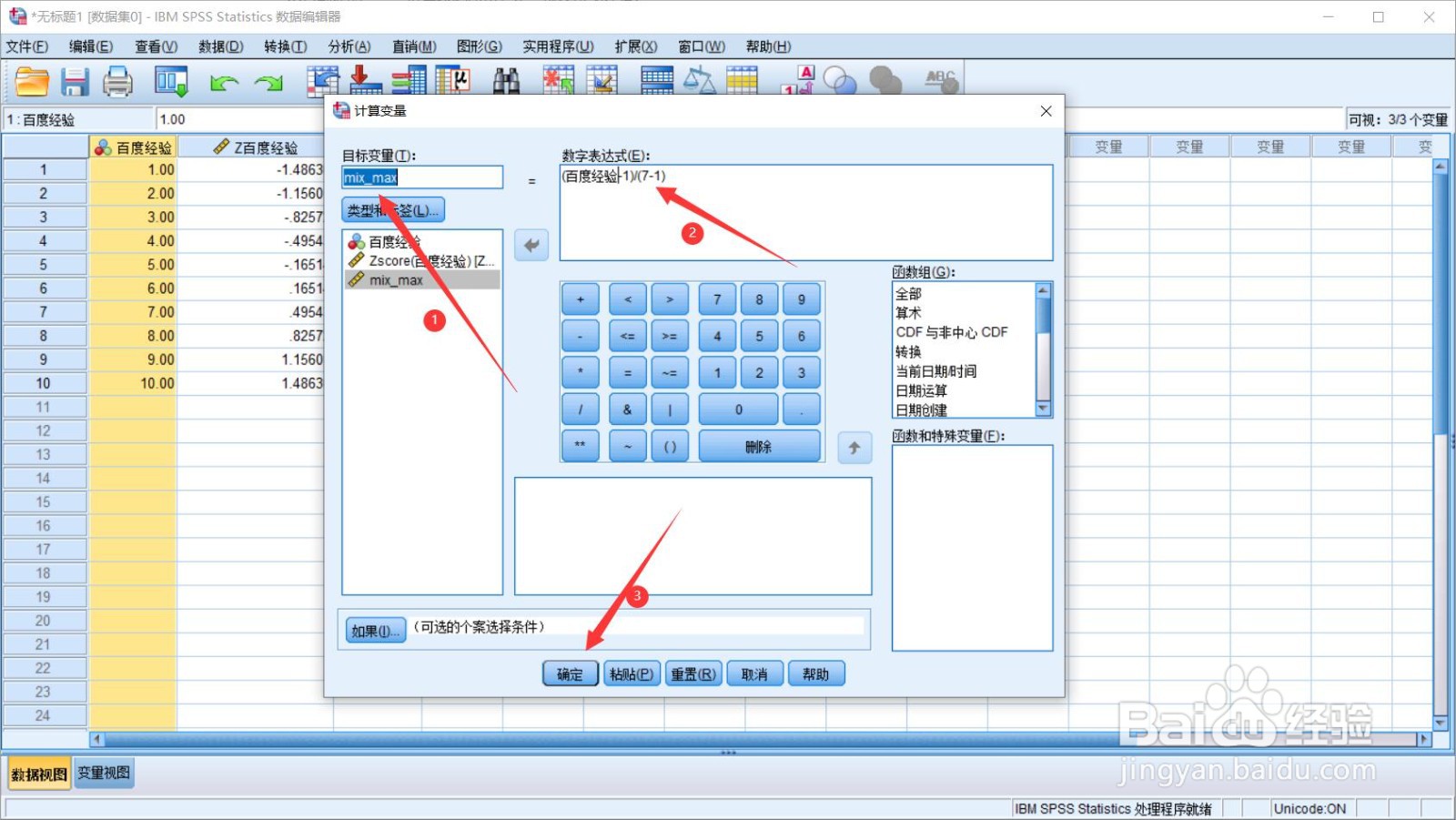Click the Variables info icon with mu symbol

click(453, 82)
